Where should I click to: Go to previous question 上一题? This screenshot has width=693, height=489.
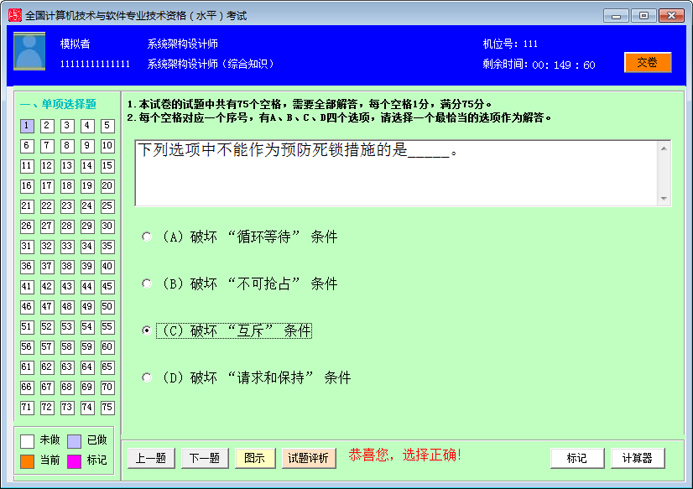pos(151,458)
